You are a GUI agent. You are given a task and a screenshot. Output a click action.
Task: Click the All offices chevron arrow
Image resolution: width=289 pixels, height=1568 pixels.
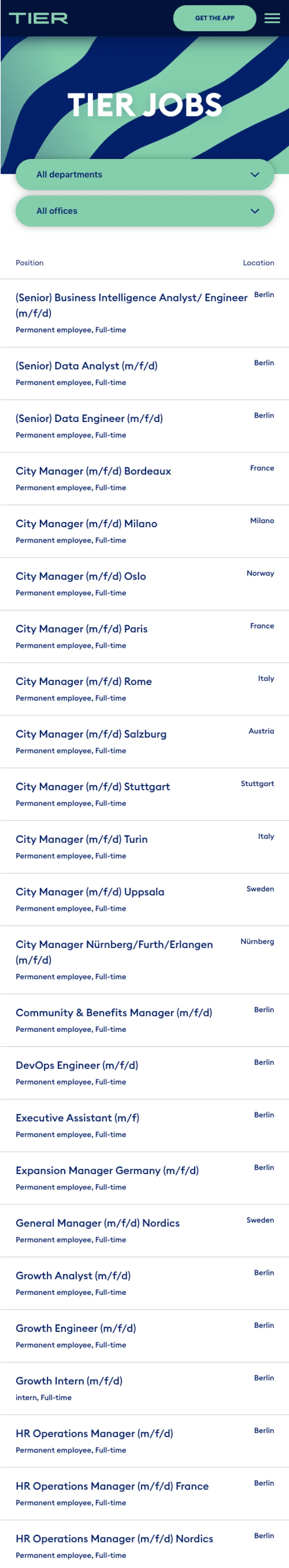255,211
